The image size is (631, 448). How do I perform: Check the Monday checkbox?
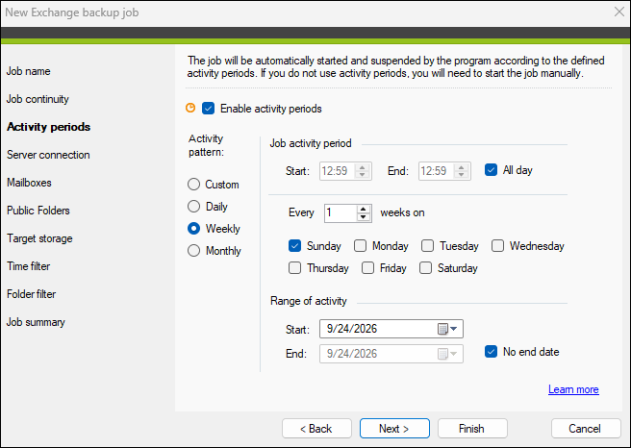tap(360, 246)
